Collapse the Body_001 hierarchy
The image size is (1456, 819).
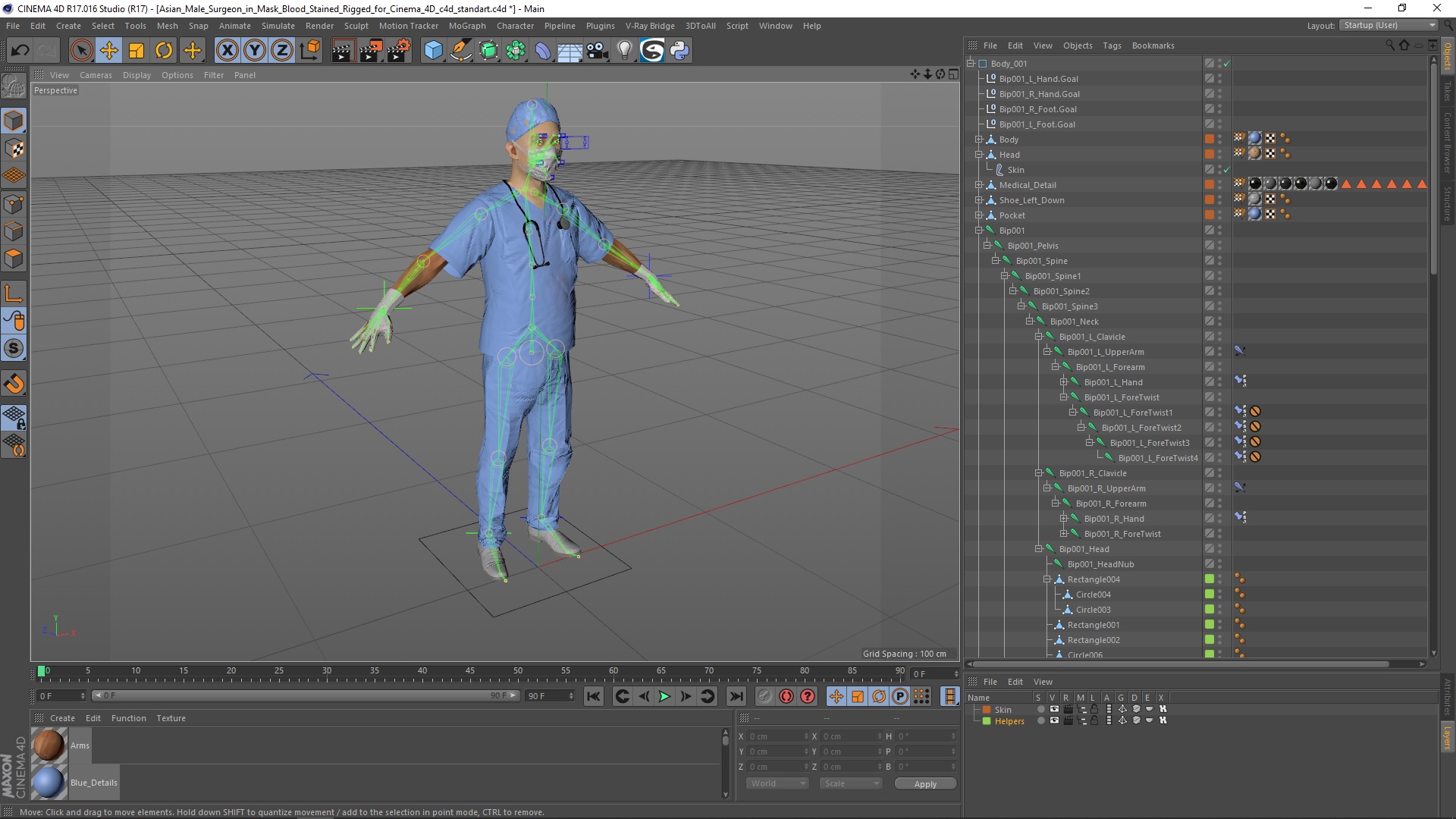[x=971, y=64]
